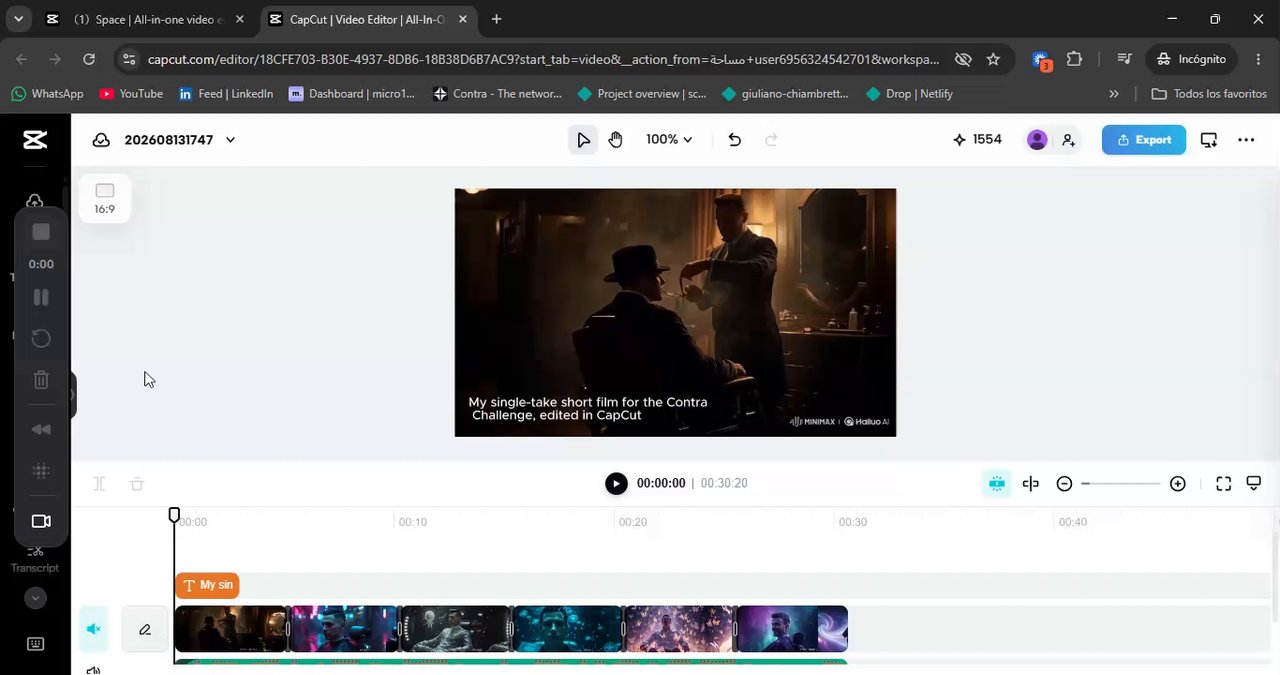Click the playhead handle at 00:00

174,515
